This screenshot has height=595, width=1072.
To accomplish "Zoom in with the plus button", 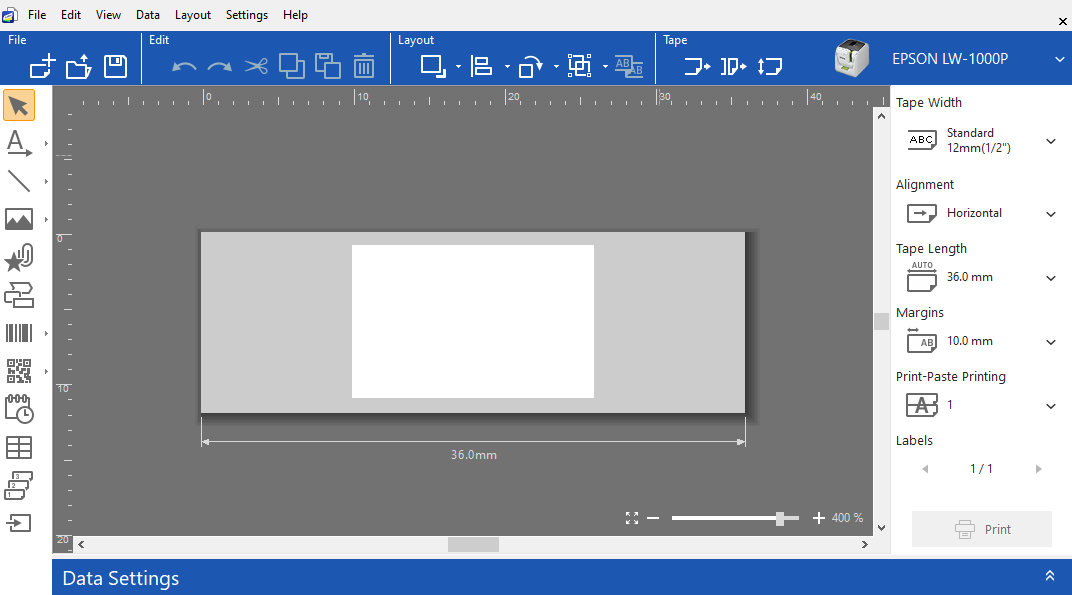I will pos(818,518).
